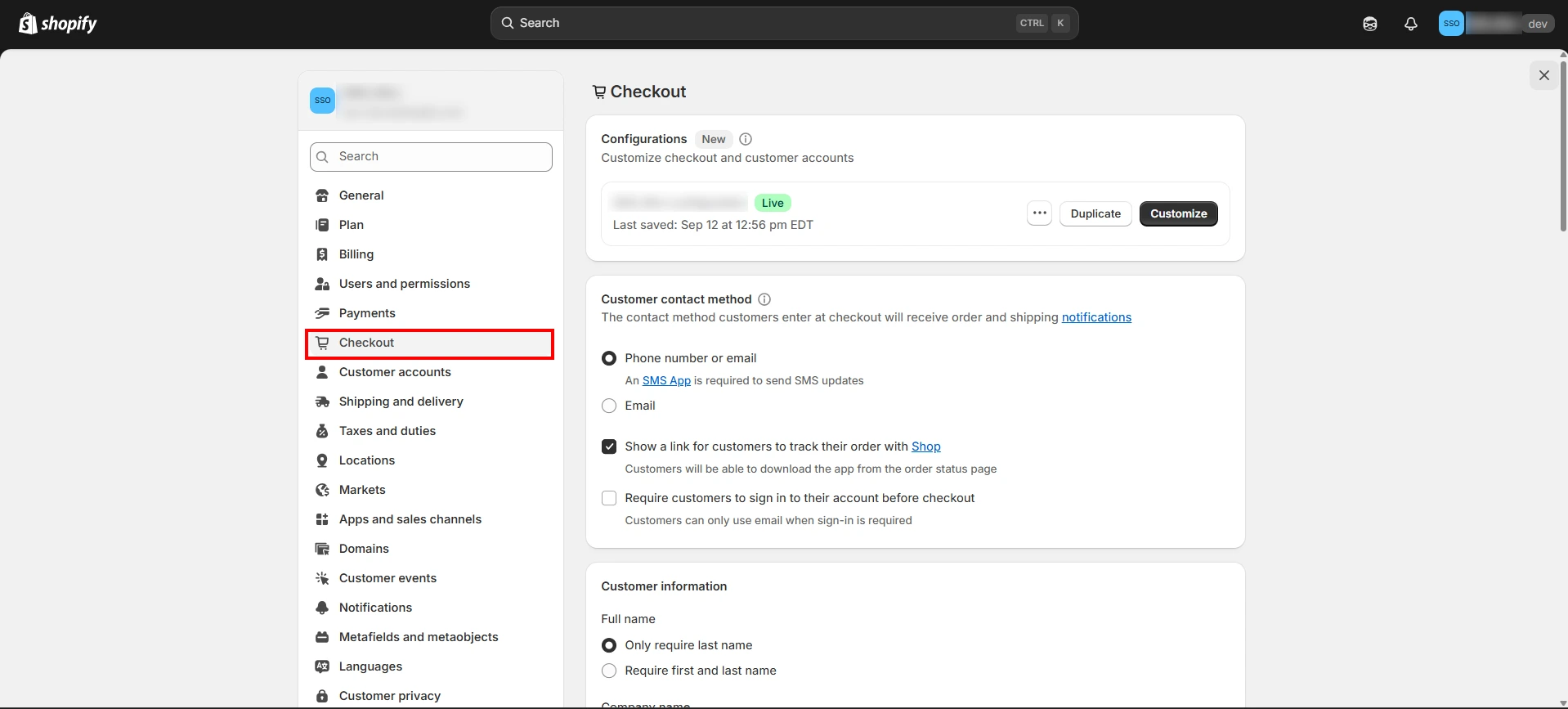
Task: Select the Email contact method
Action: pyautogui.click(x=609, y=406)
